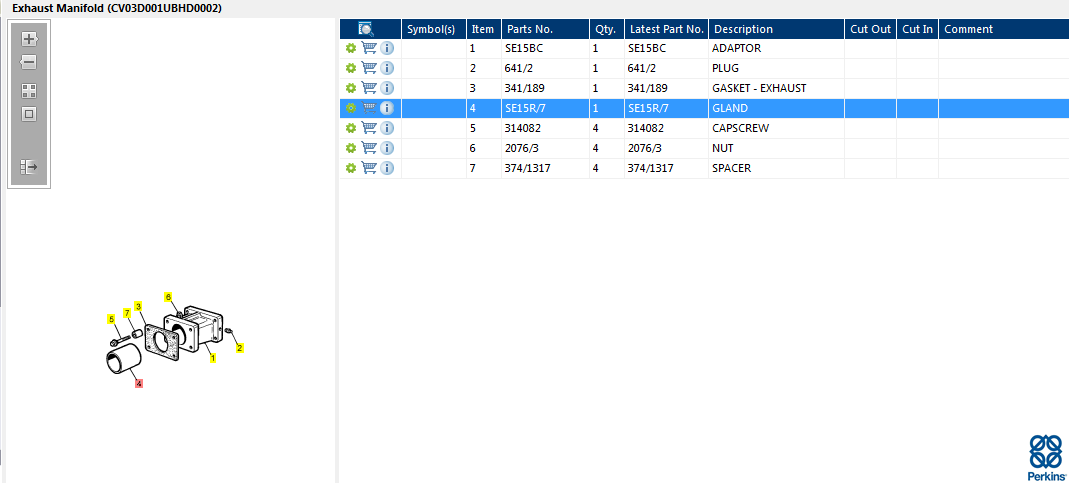1069x483 pixels.
Task: Click gear icon for GLAND row
Action: point(350,108)
